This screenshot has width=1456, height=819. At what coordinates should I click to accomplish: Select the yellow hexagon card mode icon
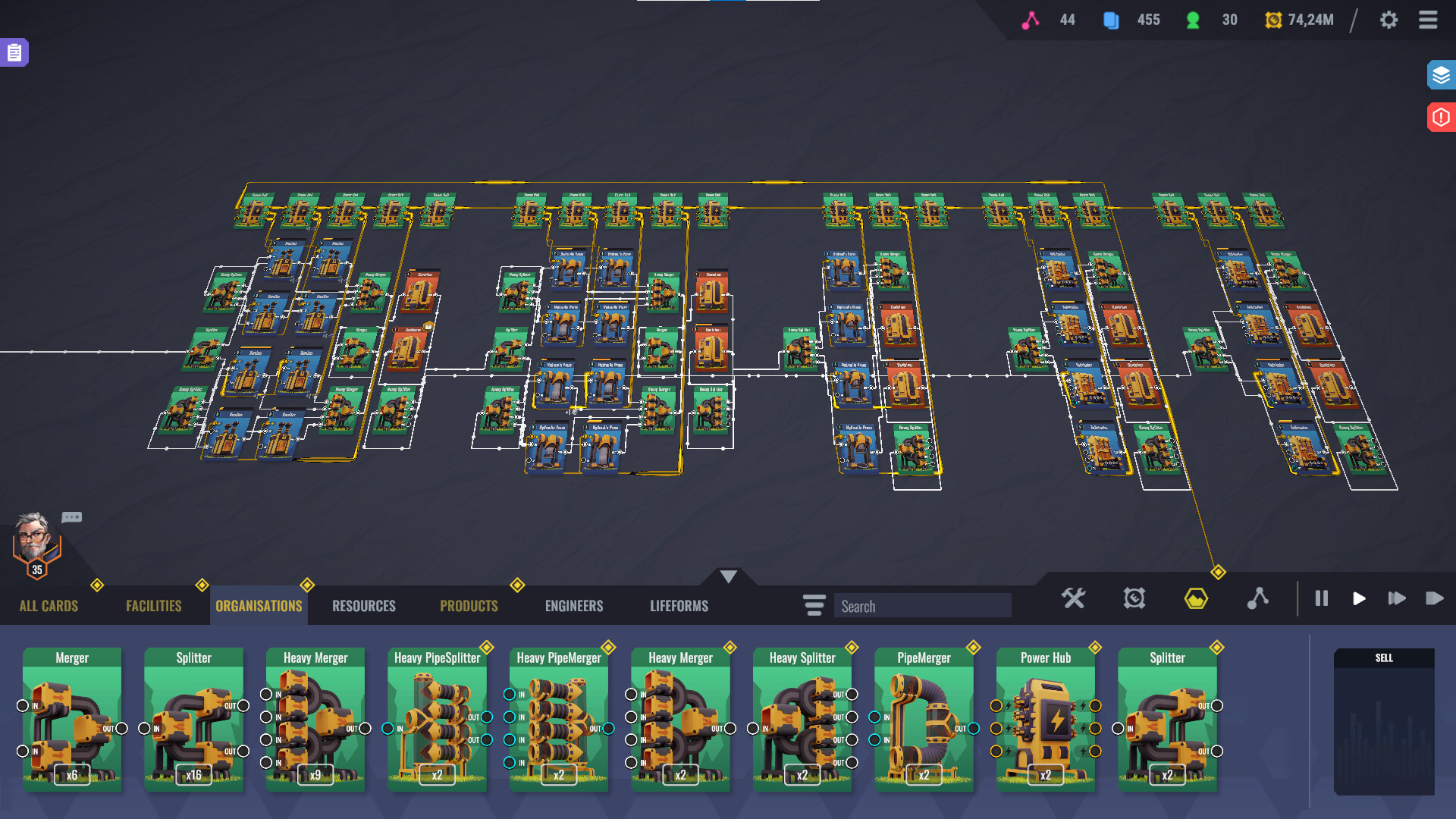[x=1197, y=598]
